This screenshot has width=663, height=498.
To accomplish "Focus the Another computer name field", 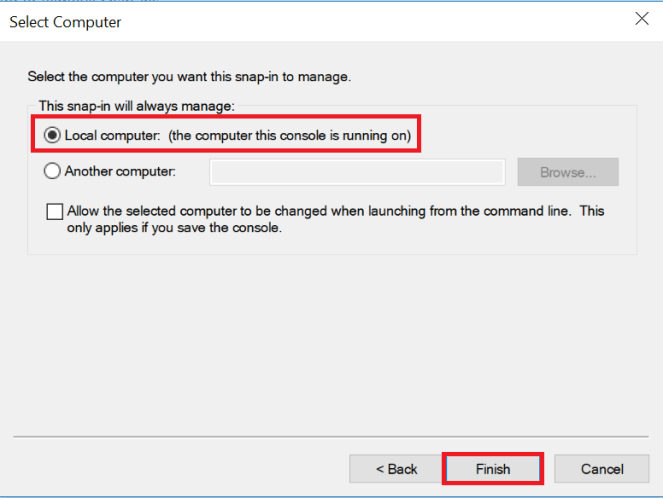I will pos(356,172).
